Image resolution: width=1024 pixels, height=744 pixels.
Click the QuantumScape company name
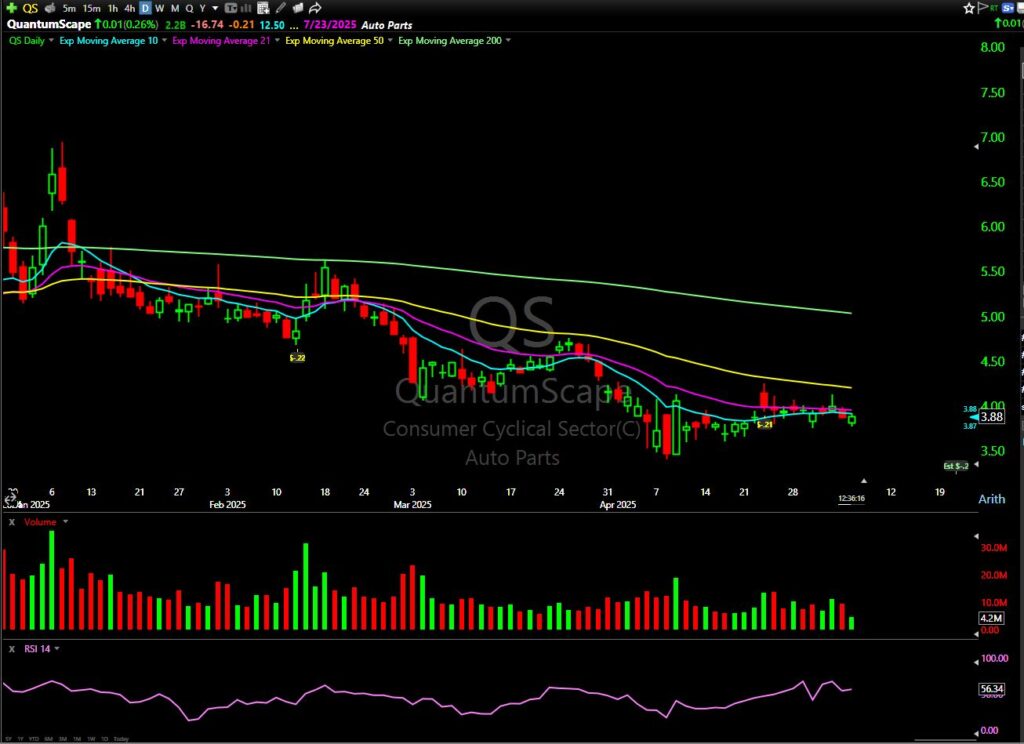tap(48, 25)
